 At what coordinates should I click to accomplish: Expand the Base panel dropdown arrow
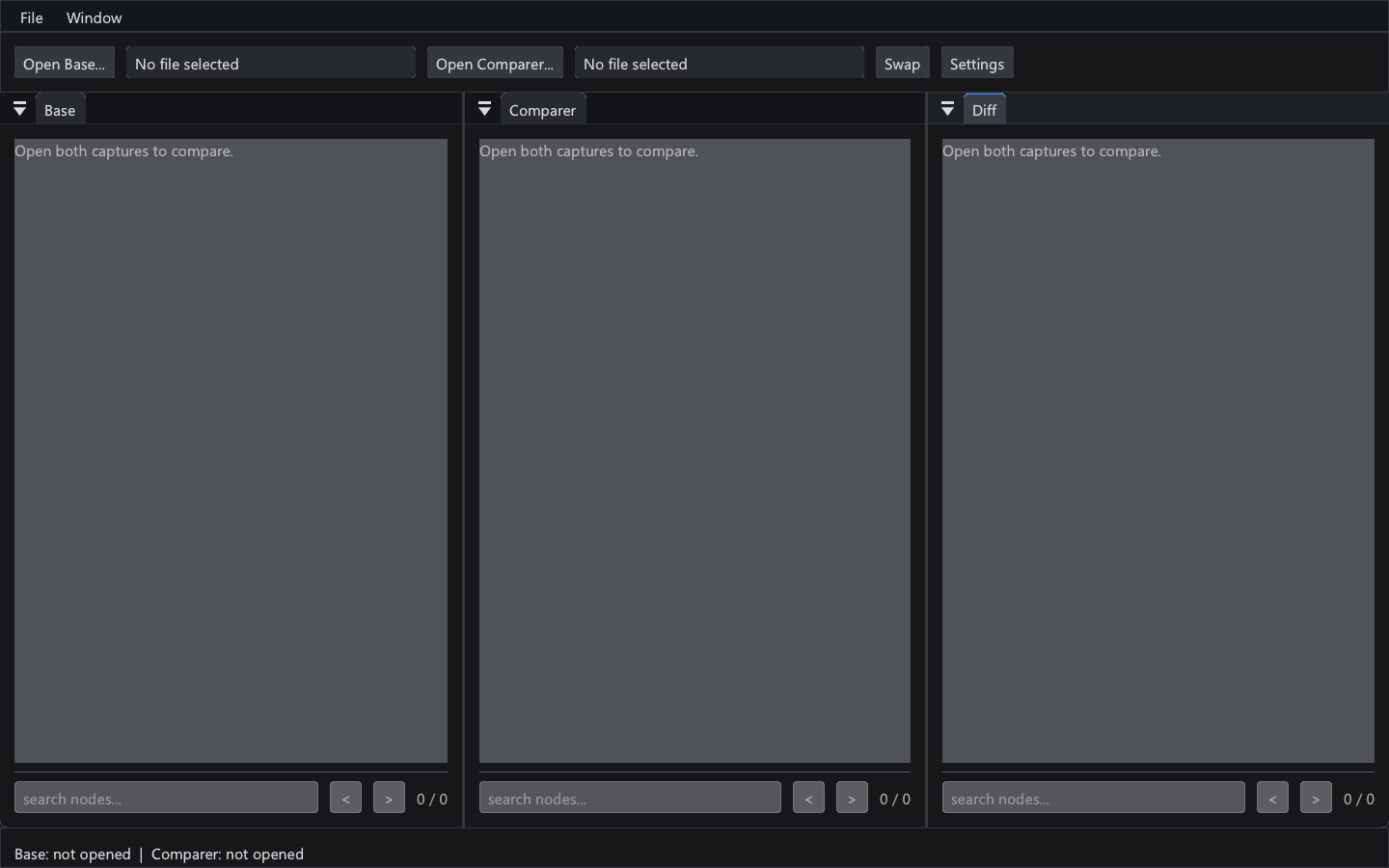pyautogui.click(x=19, y=109)
